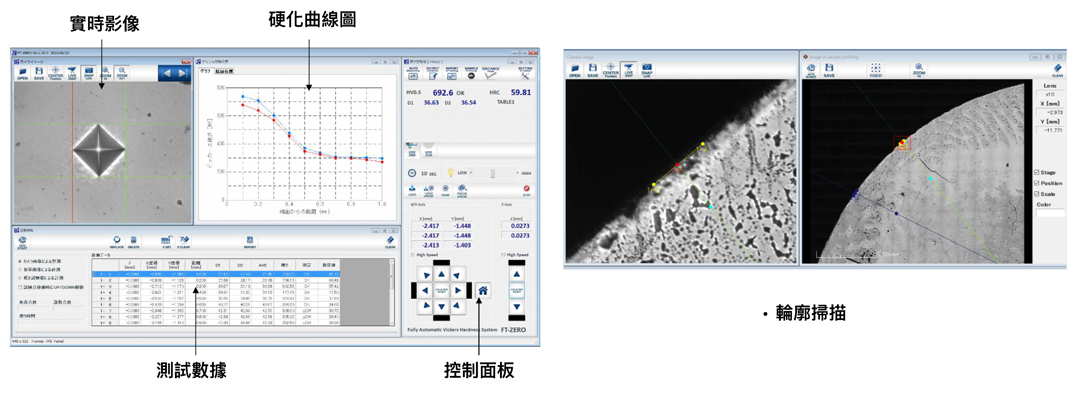
Task: Skip to the last image with arrow-bar button
Action: pyautogui.click(x=183, y=73)
